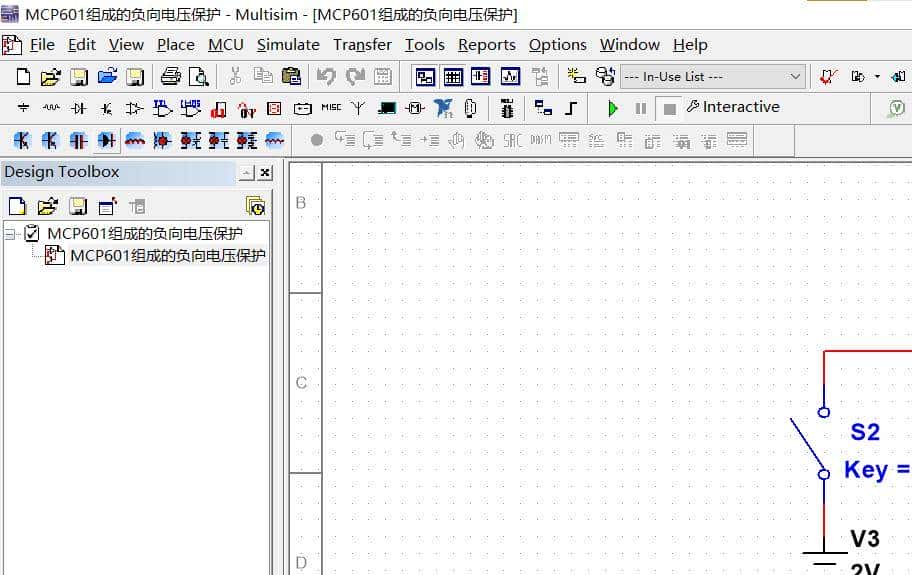The image size is (912, 575).
Task: Open the Grapher view icon
Action: [510, 76]
